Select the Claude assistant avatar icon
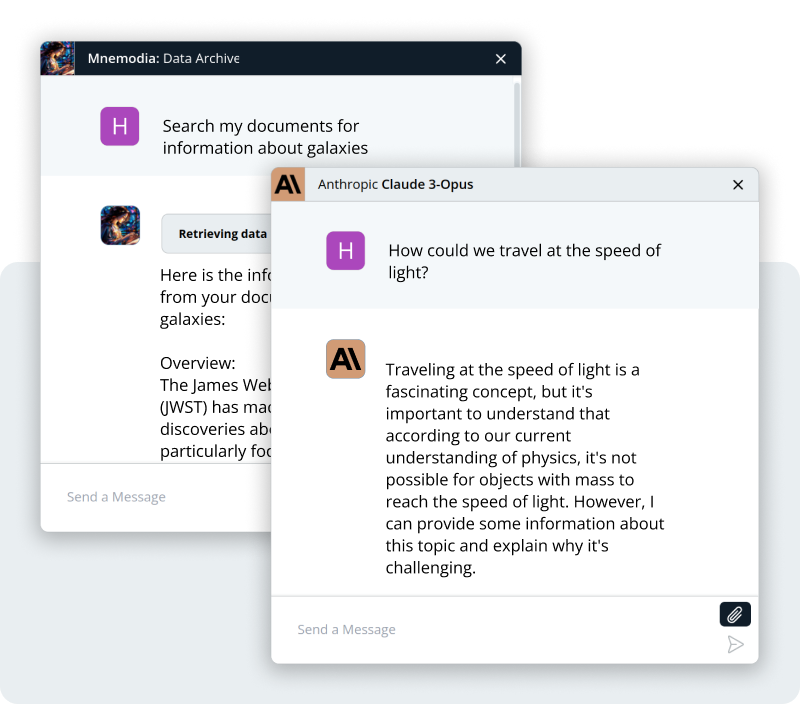Image resolution: width=800 pixels, height=704 pixels. 345,358
